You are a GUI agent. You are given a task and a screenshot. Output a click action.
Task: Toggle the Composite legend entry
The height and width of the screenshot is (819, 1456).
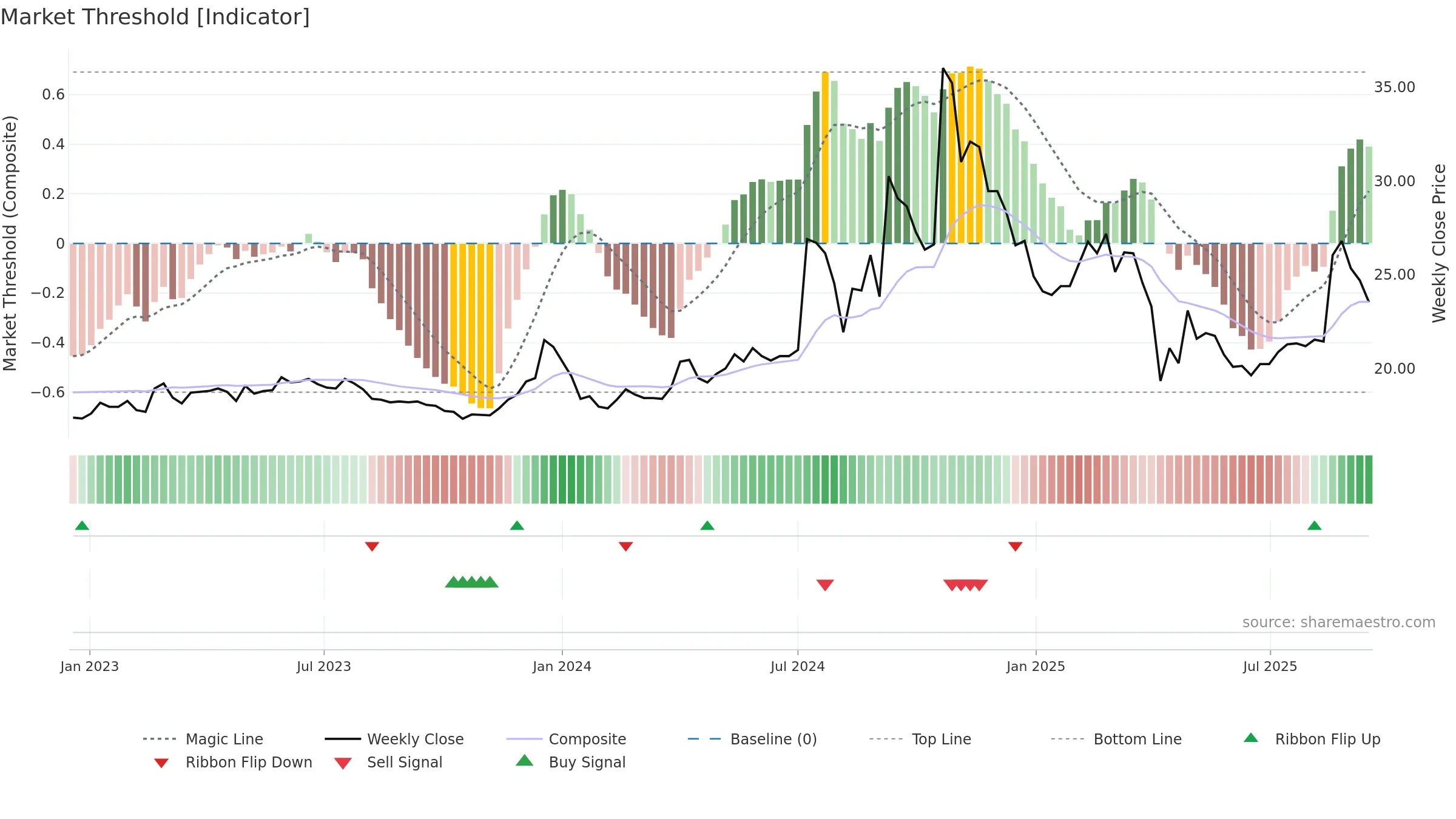point(567,739)
